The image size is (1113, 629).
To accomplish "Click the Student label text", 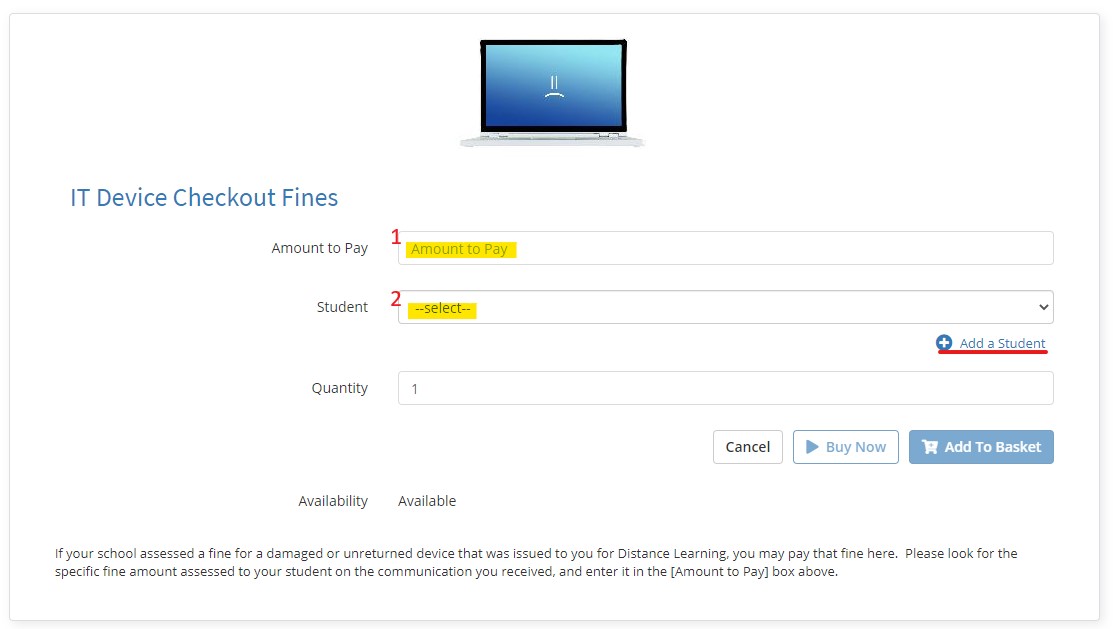I will [x=342, y=307].
